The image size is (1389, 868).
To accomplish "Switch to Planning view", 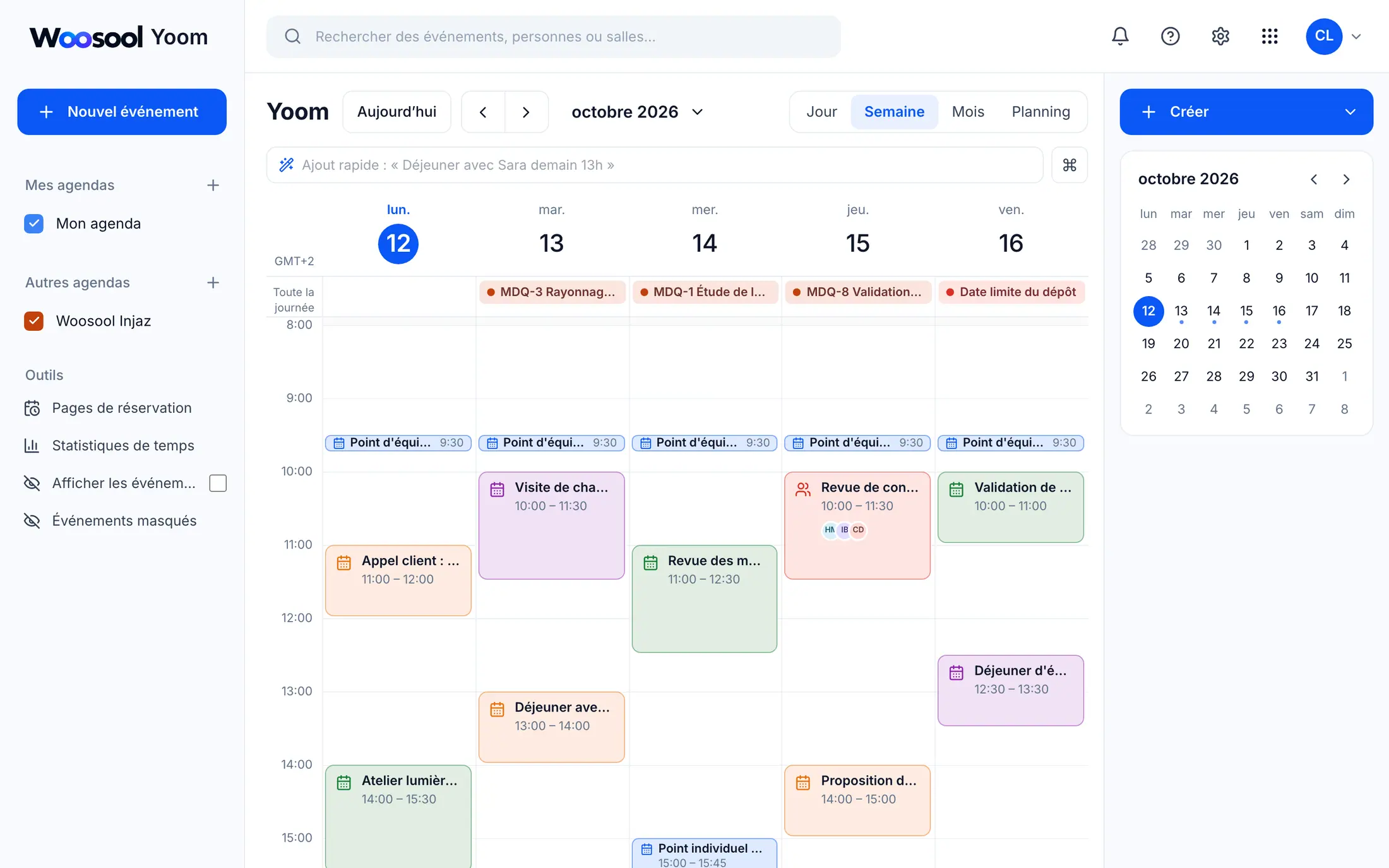I will coord(1040,112).
